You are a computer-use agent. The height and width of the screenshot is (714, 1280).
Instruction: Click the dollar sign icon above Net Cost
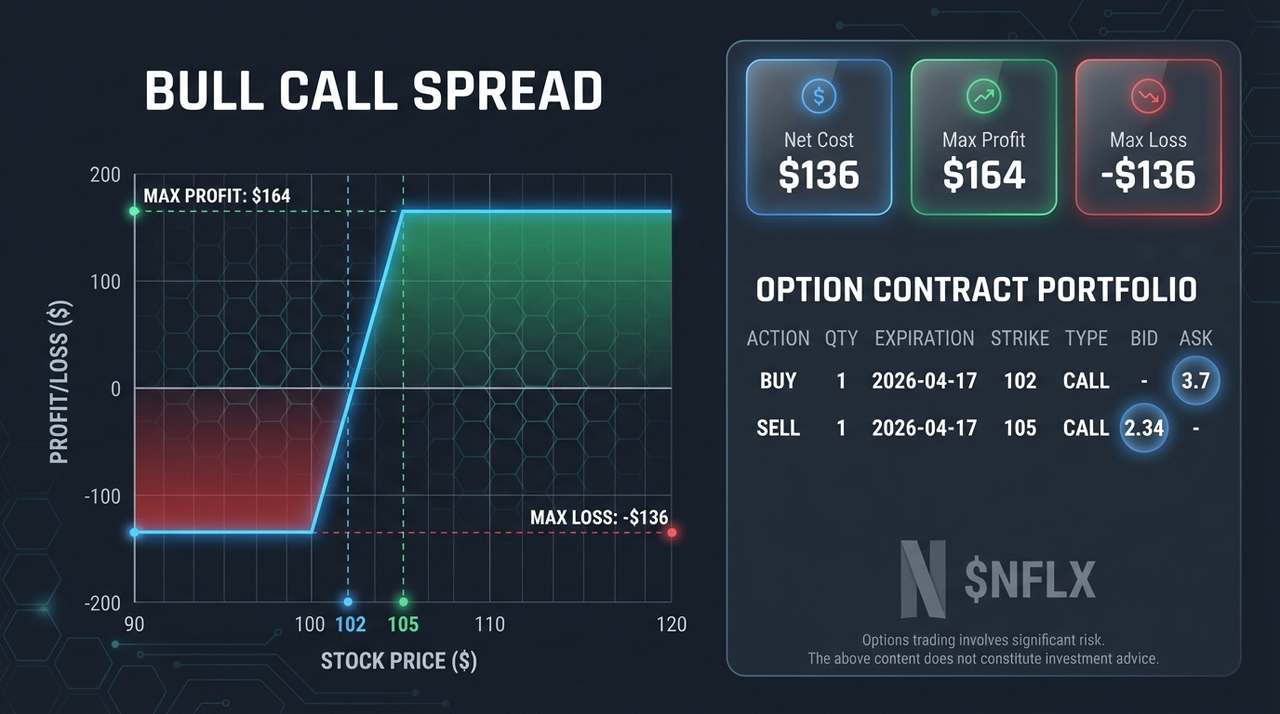coord(819,97)
